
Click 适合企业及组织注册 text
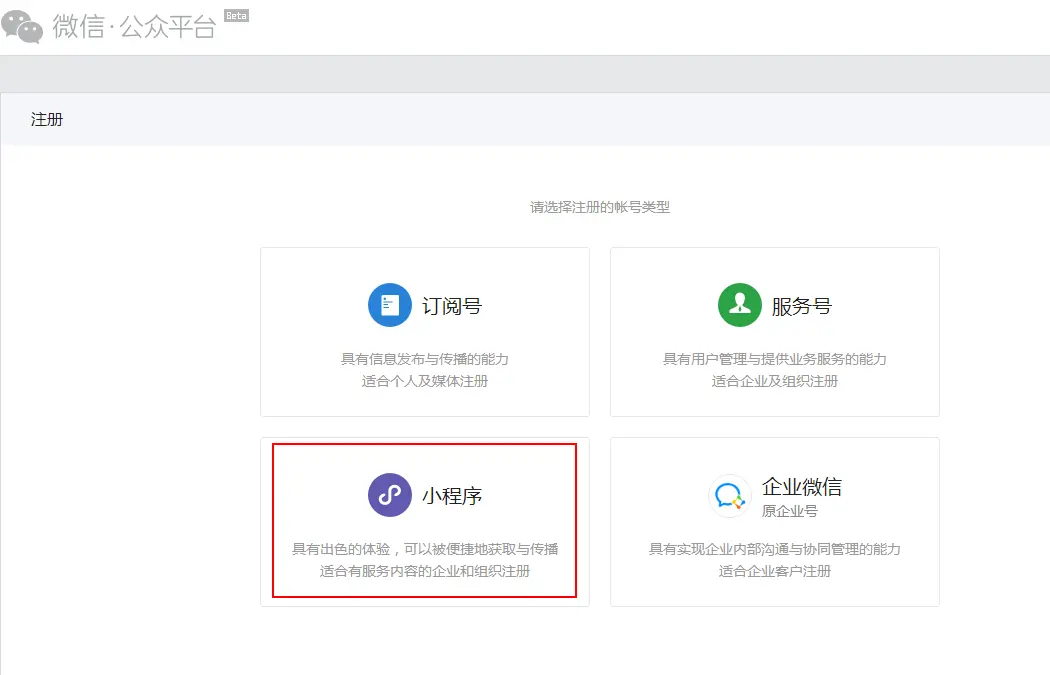(x=775, y=381)
